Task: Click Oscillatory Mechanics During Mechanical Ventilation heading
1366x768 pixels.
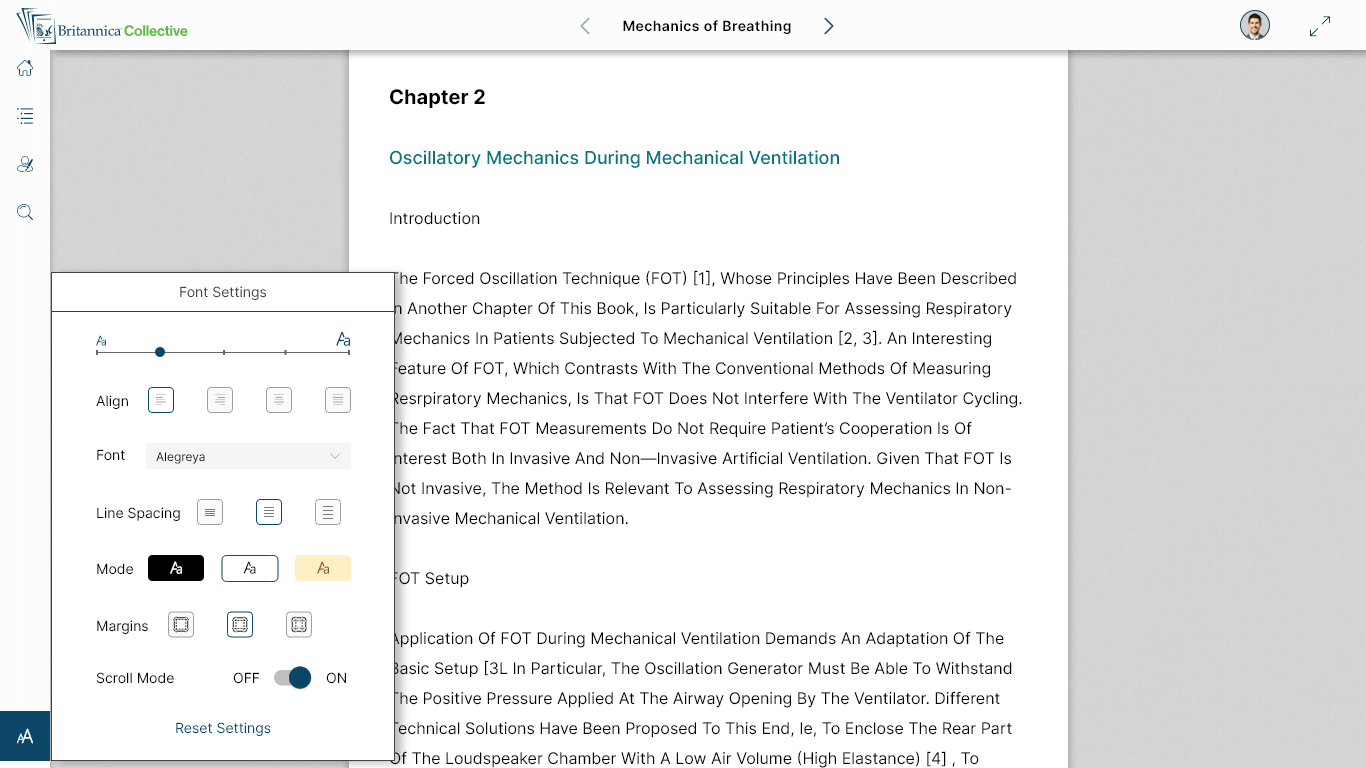Action: point(614,158)
